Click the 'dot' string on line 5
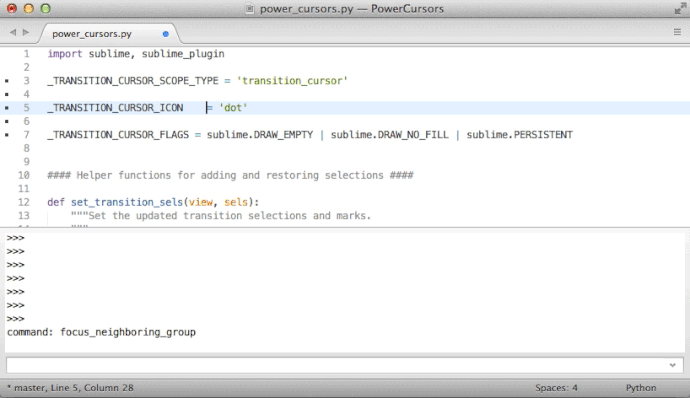The image size is (690, 398). (233, 108)
